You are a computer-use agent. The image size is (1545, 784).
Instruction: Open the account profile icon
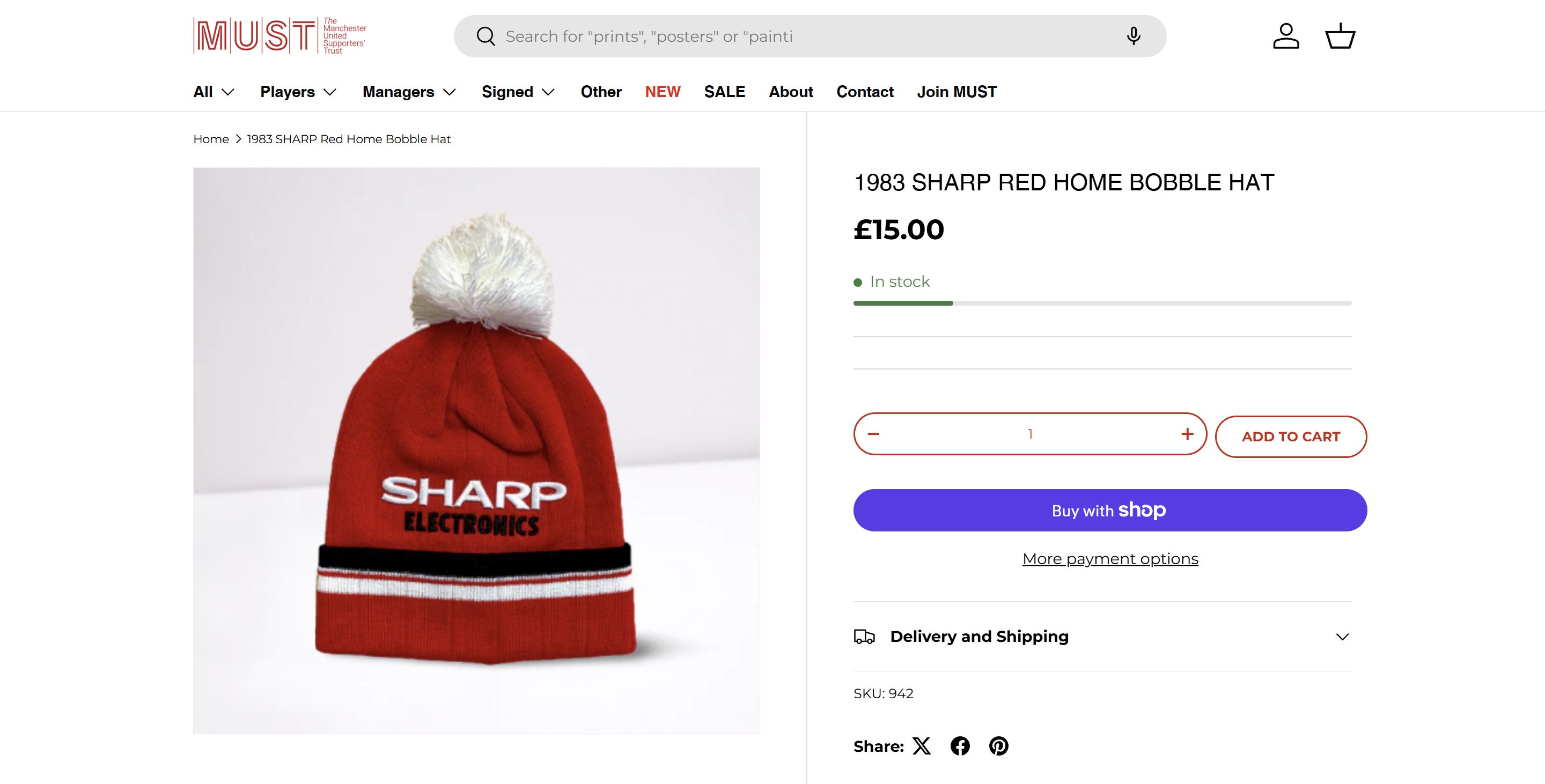[x=1286, y=36]
